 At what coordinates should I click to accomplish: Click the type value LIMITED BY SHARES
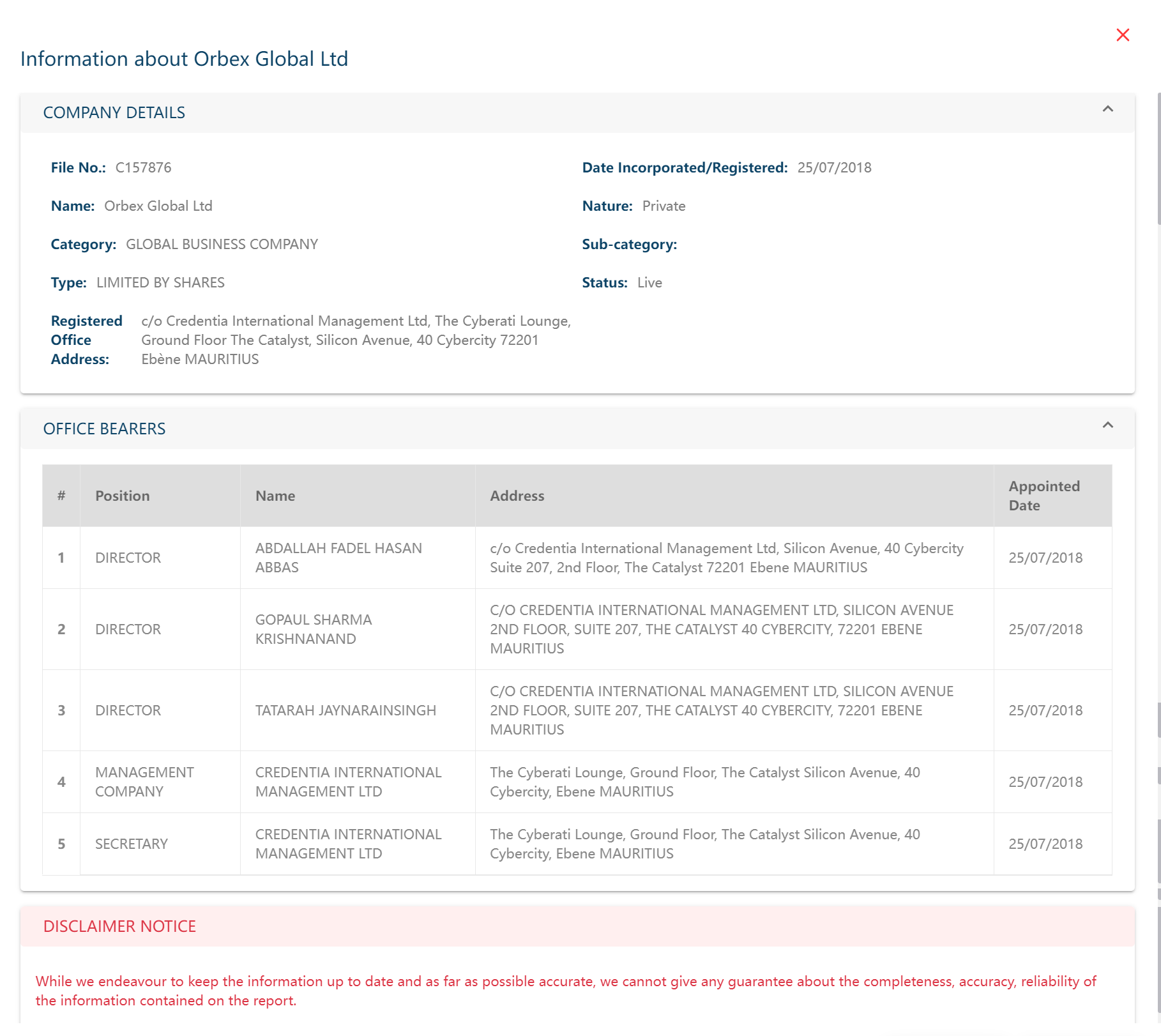click(161, 283)
